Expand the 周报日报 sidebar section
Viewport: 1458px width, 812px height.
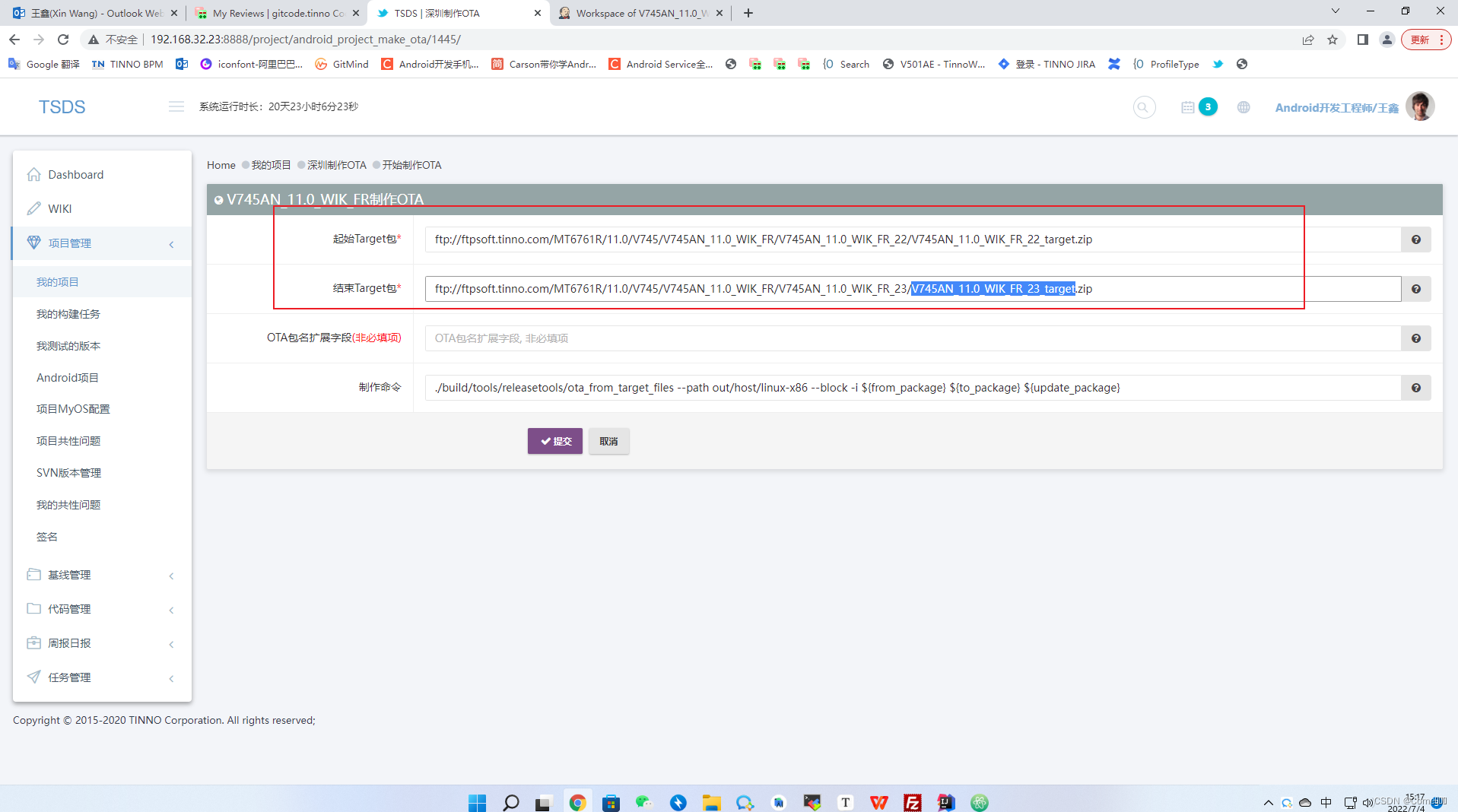(102, 643)
